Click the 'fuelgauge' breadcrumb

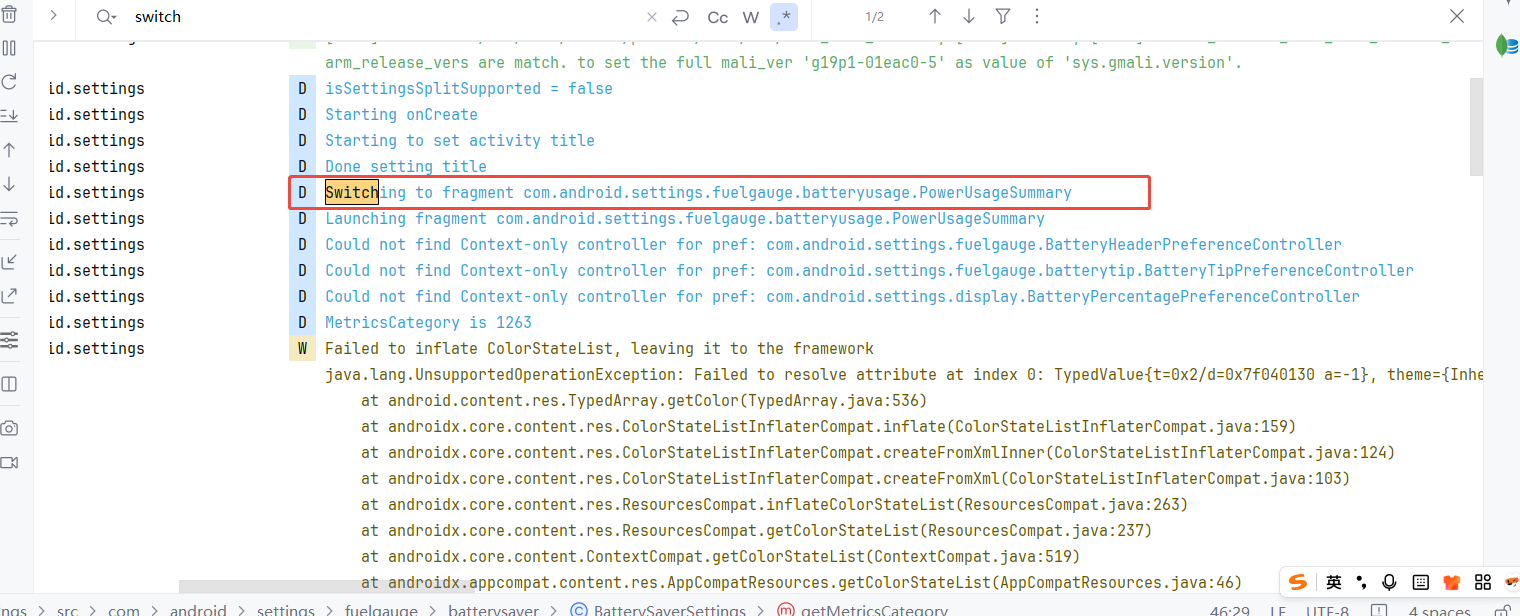click(x=381, y=609)
